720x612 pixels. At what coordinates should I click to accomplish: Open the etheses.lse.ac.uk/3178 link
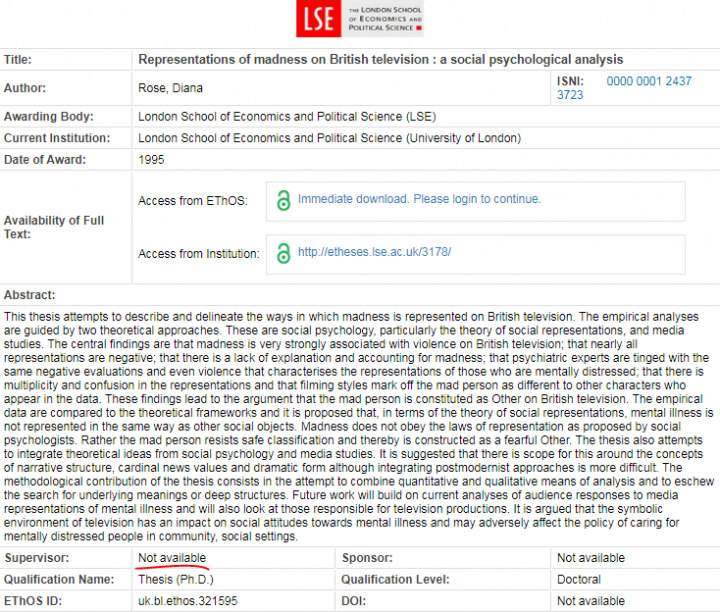[x=374, y=252]
